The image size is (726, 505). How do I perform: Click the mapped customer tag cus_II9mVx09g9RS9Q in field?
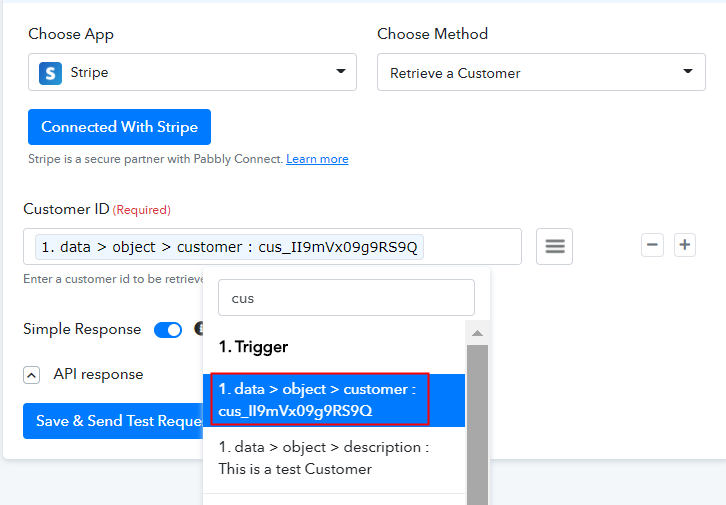[x=229, y=247]
